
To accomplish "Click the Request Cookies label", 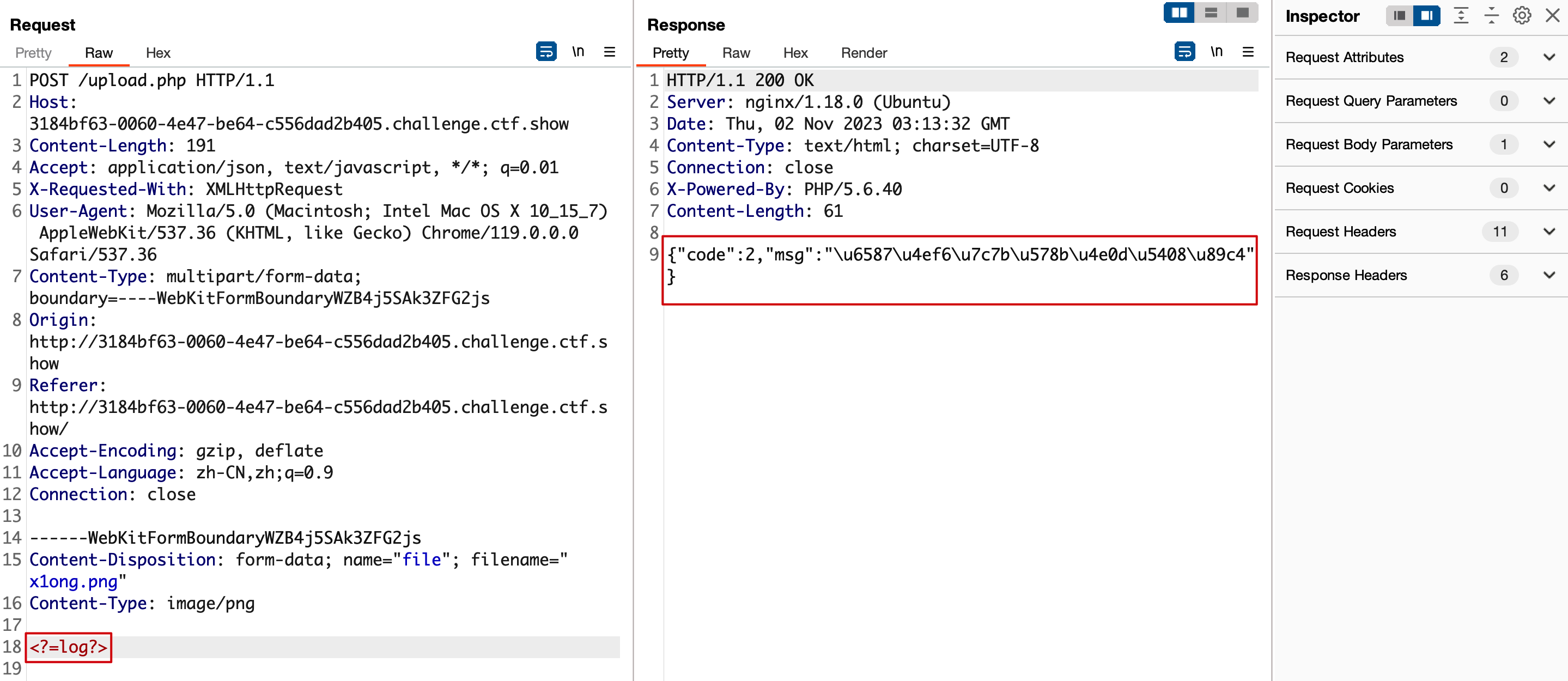I will [x=1339, y=188].
